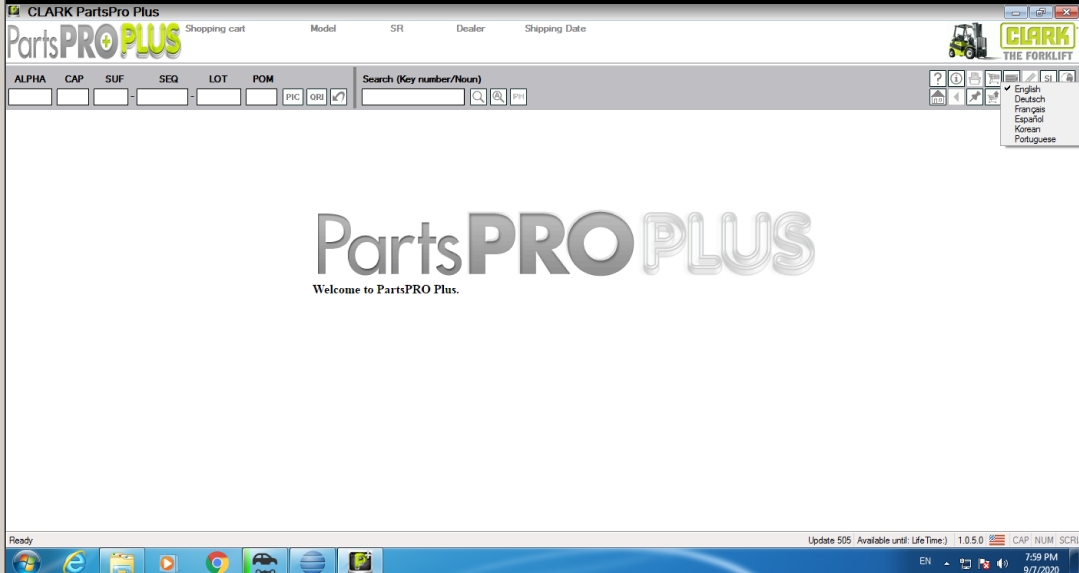Go to Home with the house icon
Image resolution: width=1079 pixels, height=573 pixels.
point(937,97)
